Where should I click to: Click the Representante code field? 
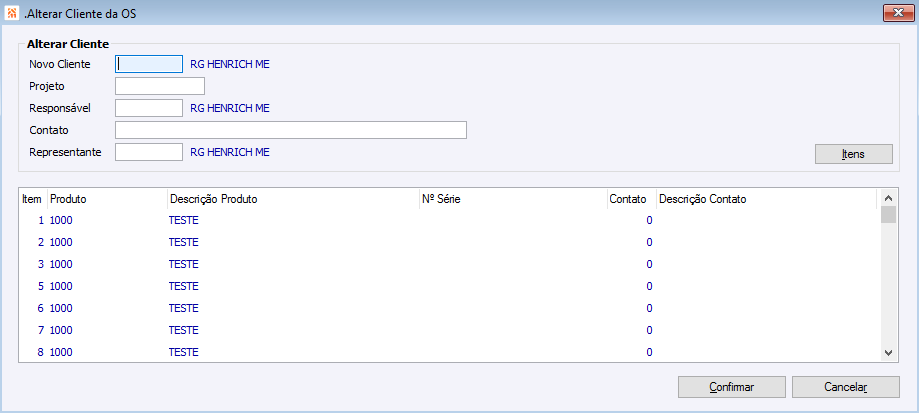coord(149,152)
